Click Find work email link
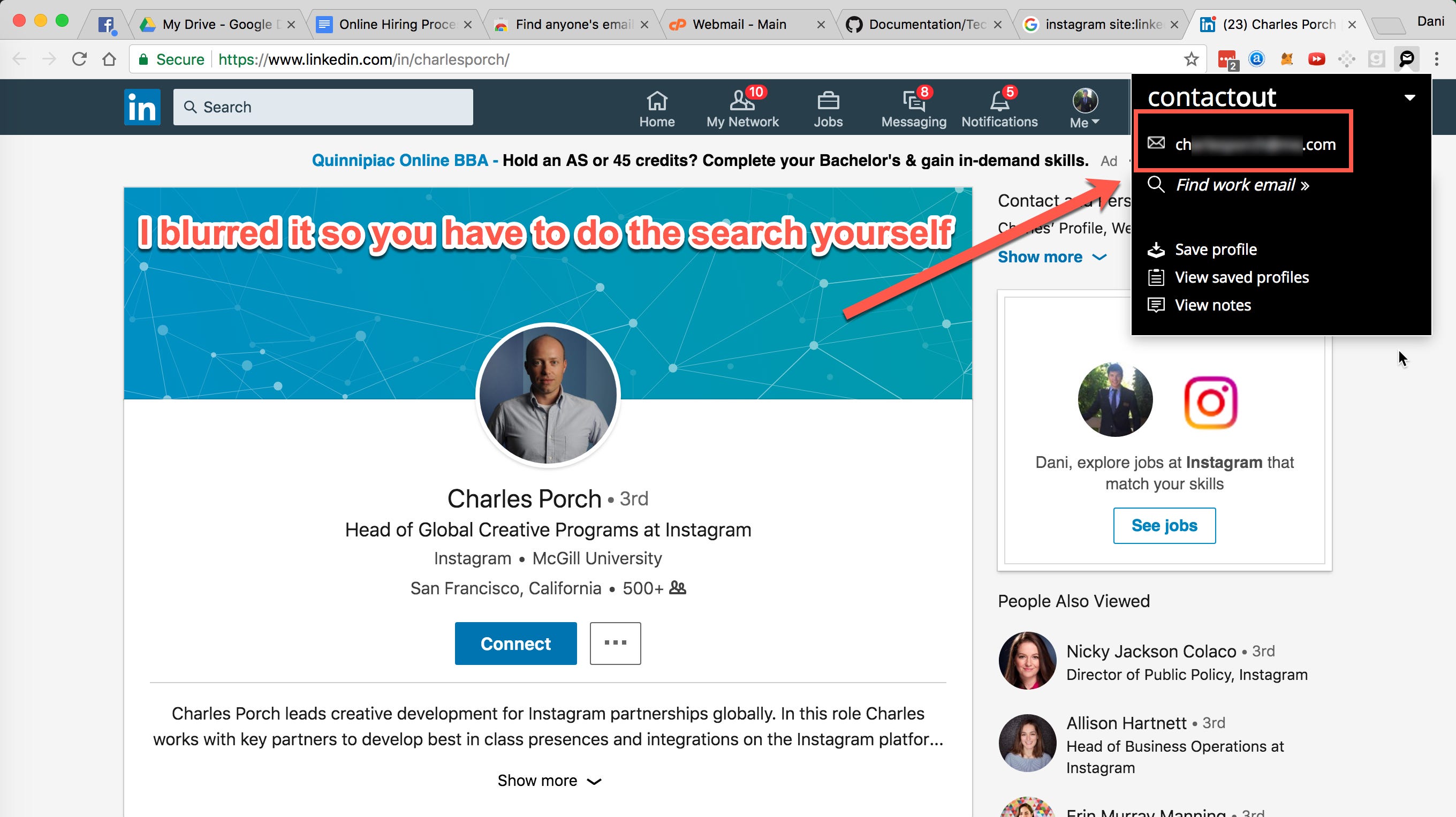The height and width of the screenshot is (817, 1456). pos(1242,185)
